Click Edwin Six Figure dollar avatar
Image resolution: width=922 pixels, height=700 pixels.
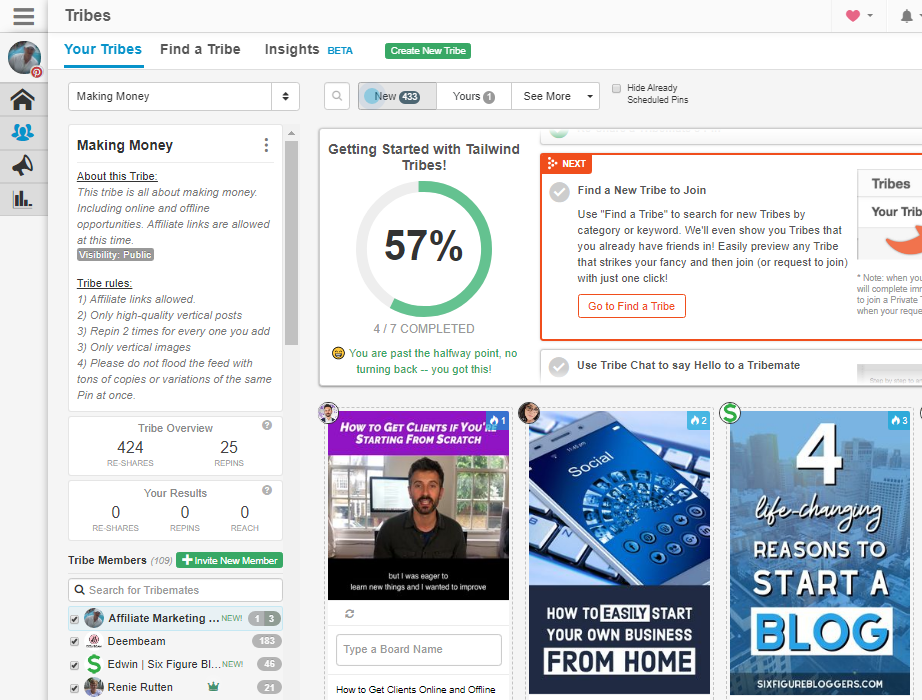94,664
